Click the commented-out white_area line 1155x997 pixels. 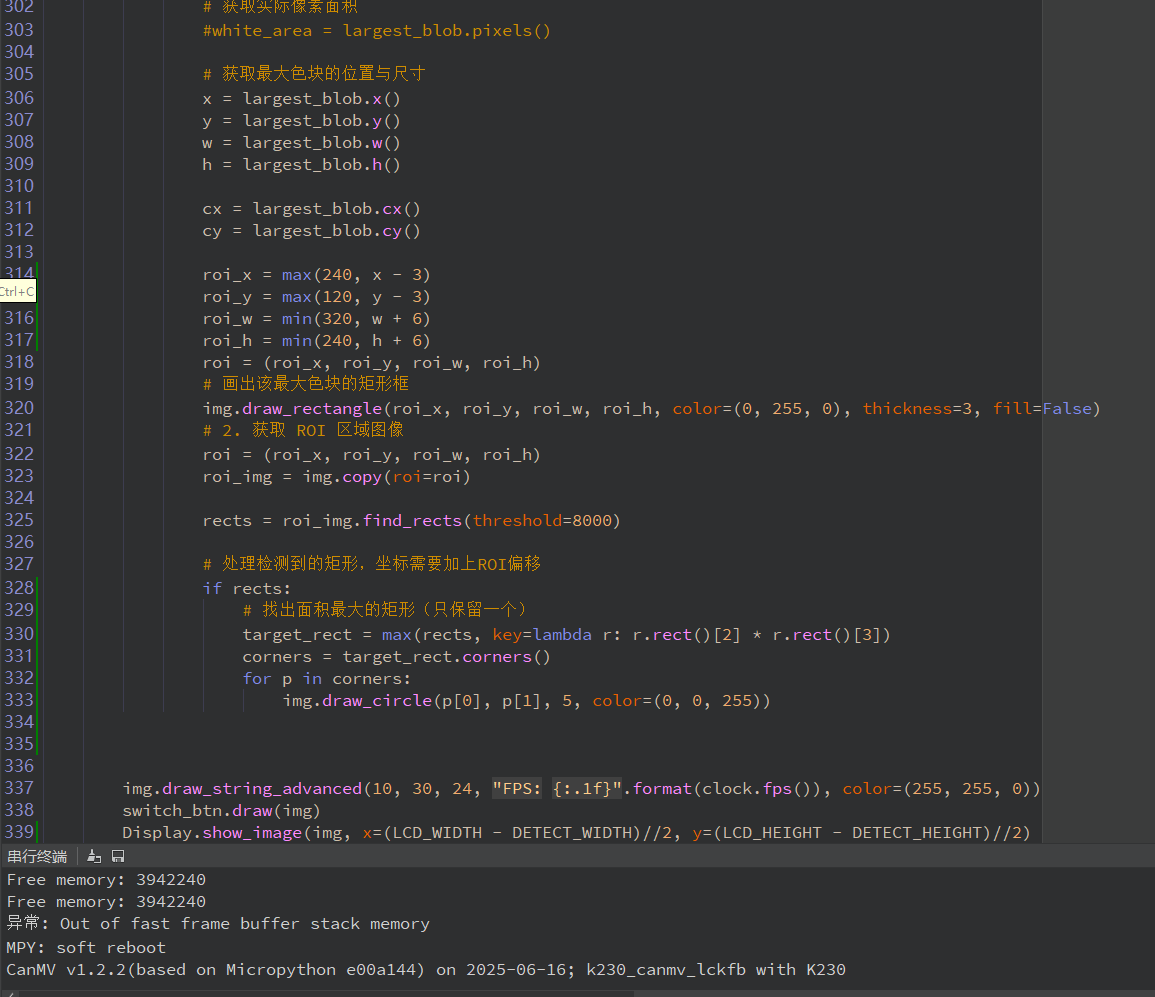376,30
